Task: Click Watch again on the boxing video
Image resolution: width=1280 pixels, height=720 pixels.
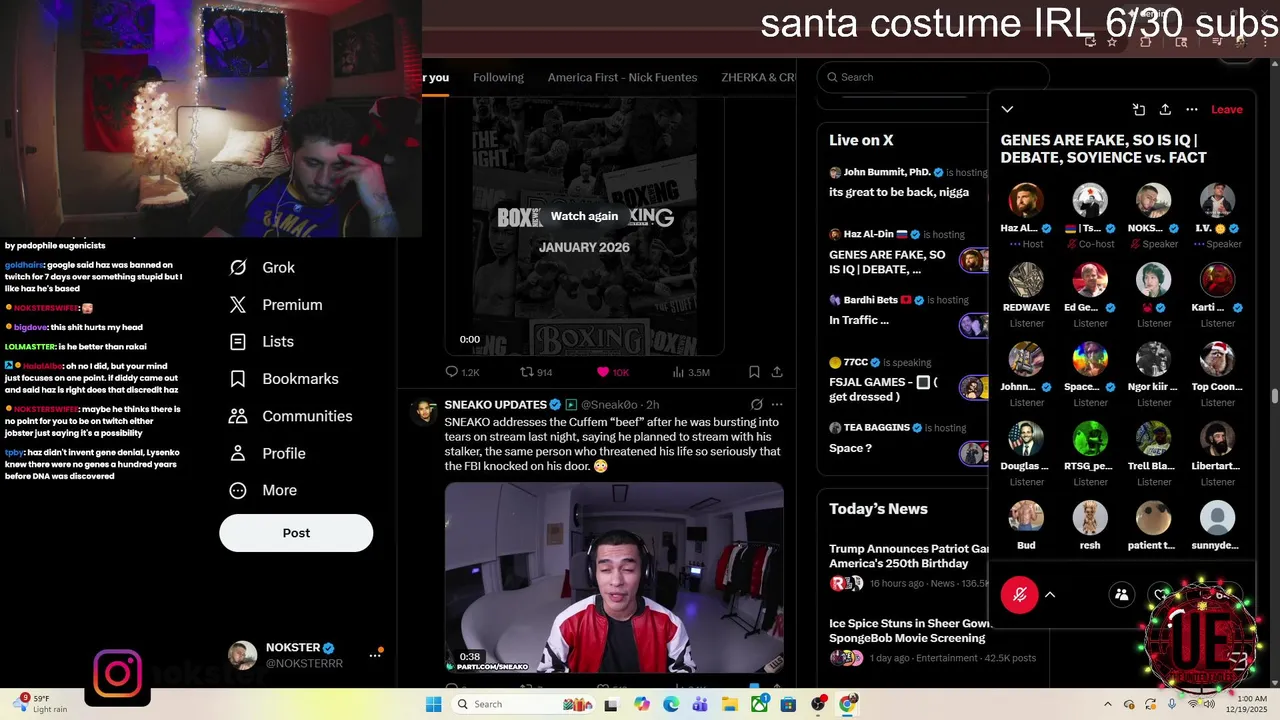Action: pos(584,216)
